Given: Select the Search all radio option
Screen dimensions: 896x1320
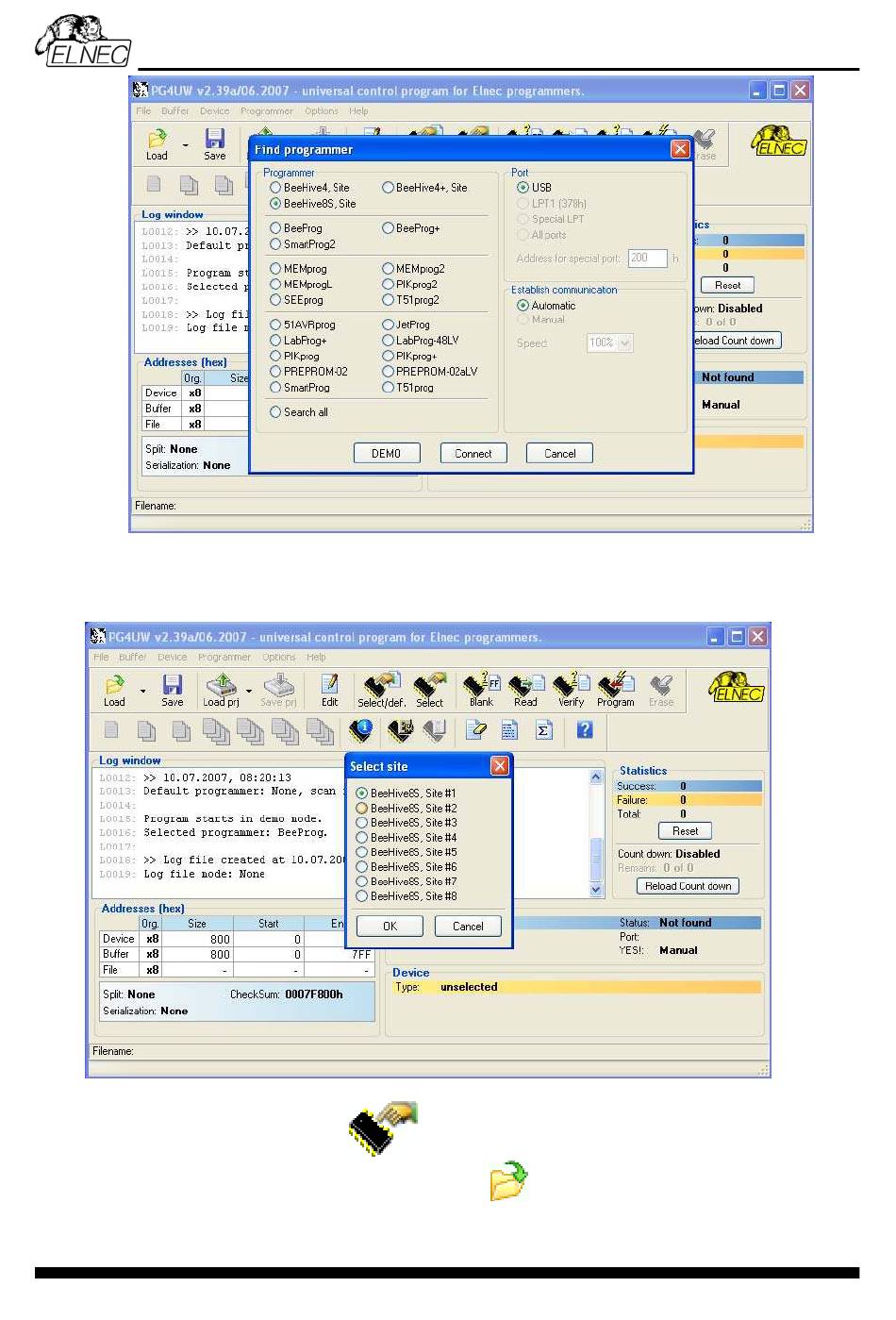Looking at the screenshot, I should [x=275, y=412].
